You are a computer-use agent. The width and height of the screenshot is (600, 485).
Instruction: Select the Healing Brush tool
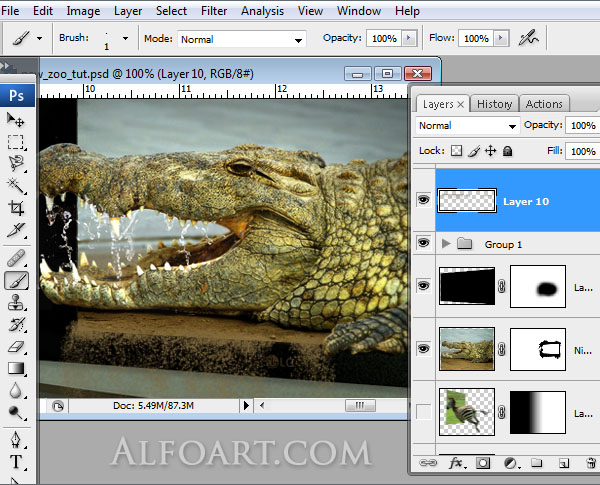[16, 258]
